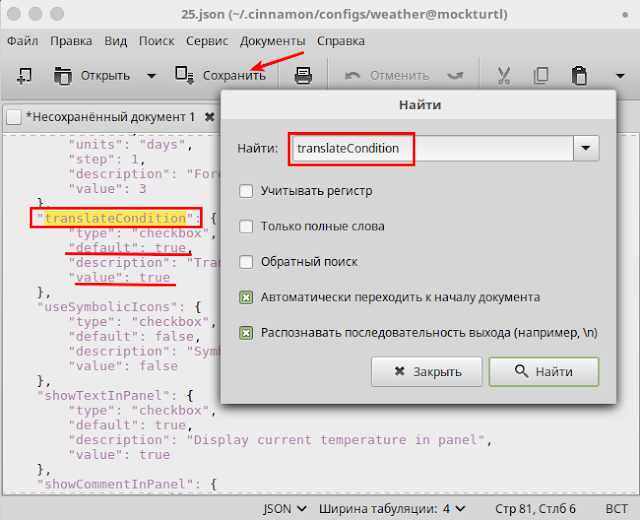Click the "useSymbolicIcons" line in editor
This screenshot has height=520, width=640.
[x=119, y=307]
